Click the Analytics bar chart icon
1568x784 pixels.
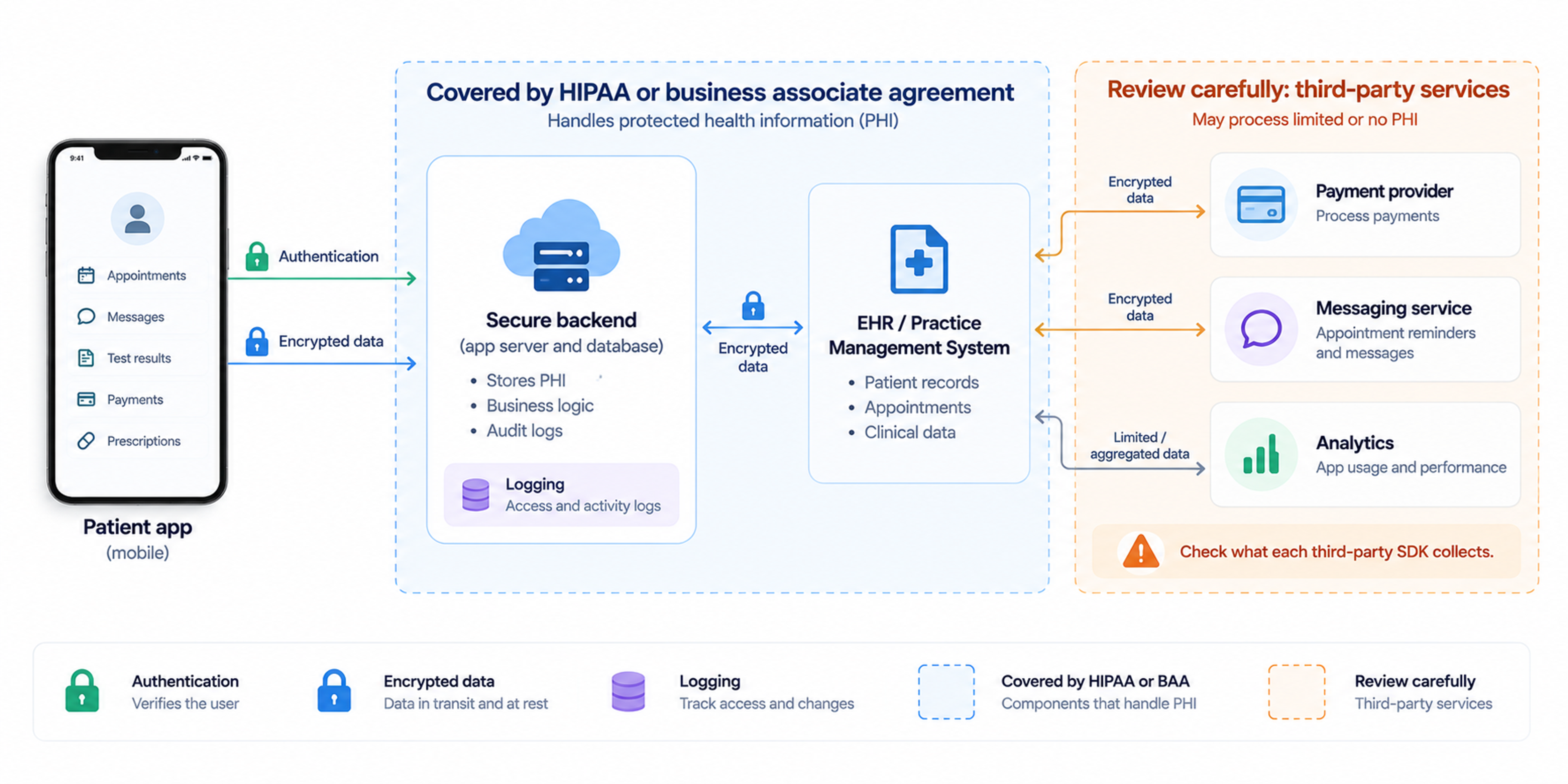[1261, 454]
